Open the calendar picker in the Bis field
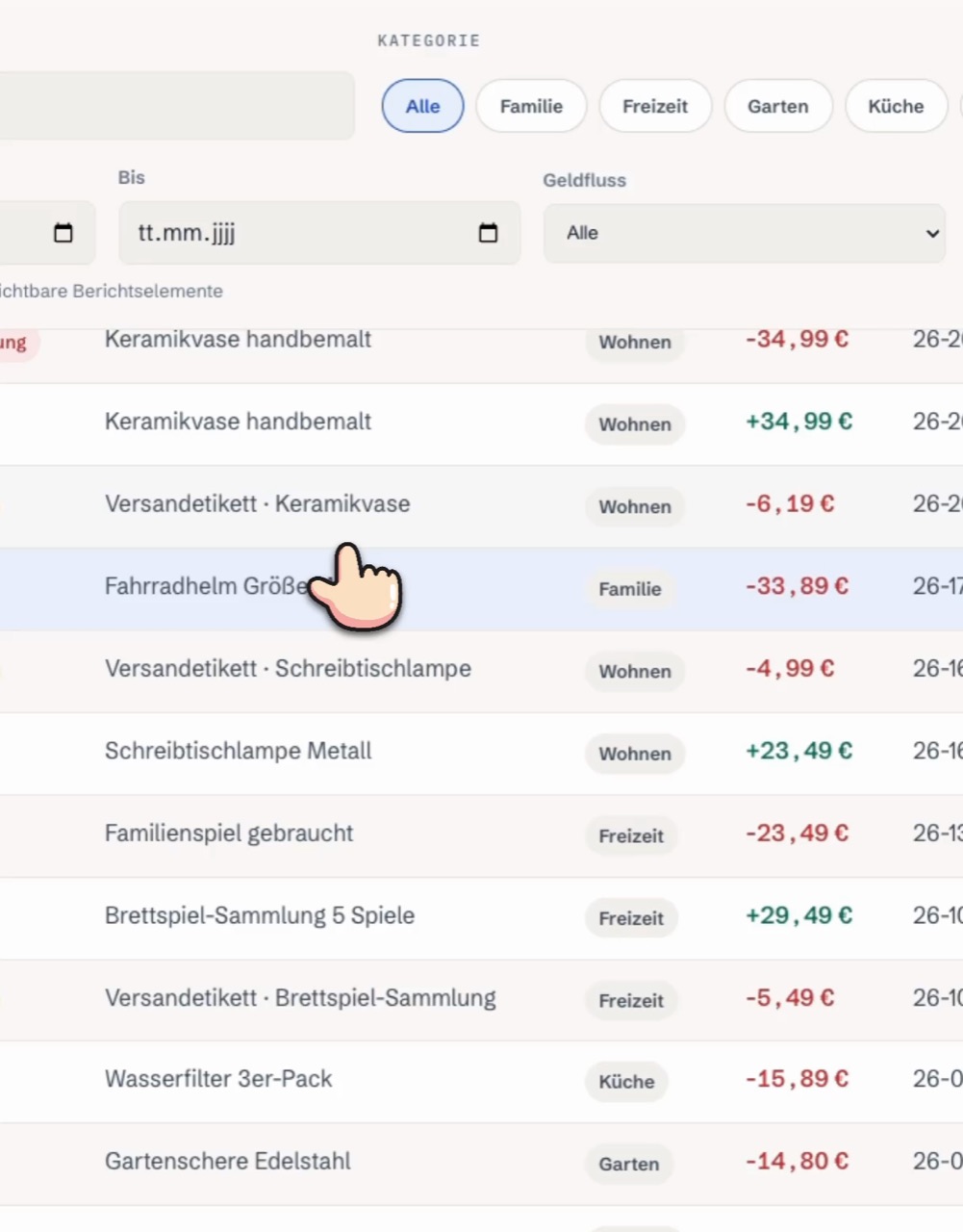This screenshot has width=963, height=1232. pos(488,233)
